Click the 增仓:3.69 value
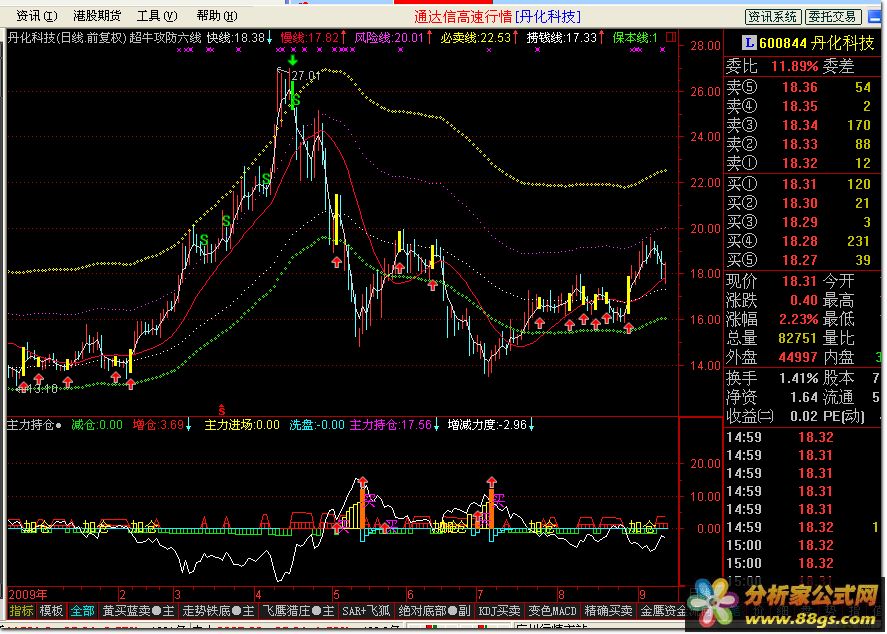The image size is (887, 634). pyautogui.click(x=158, y=425)
